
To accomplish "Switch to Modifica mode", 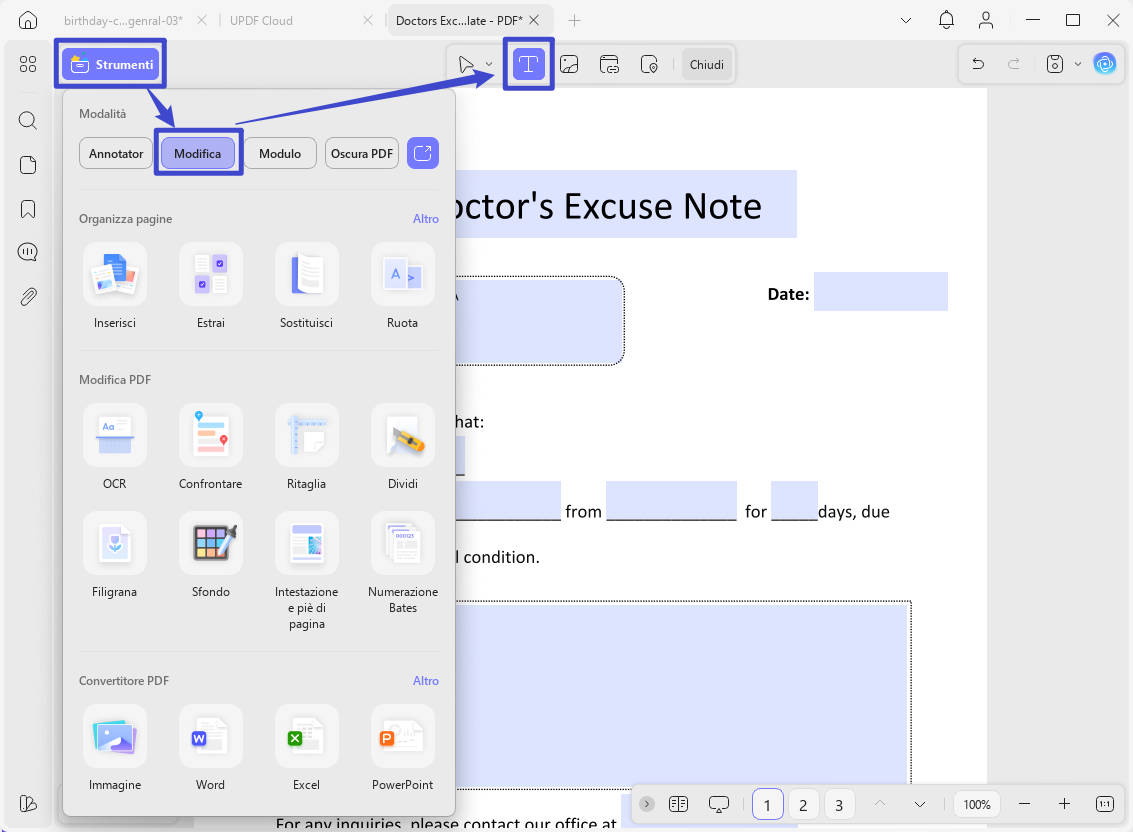I will point(197,153).
